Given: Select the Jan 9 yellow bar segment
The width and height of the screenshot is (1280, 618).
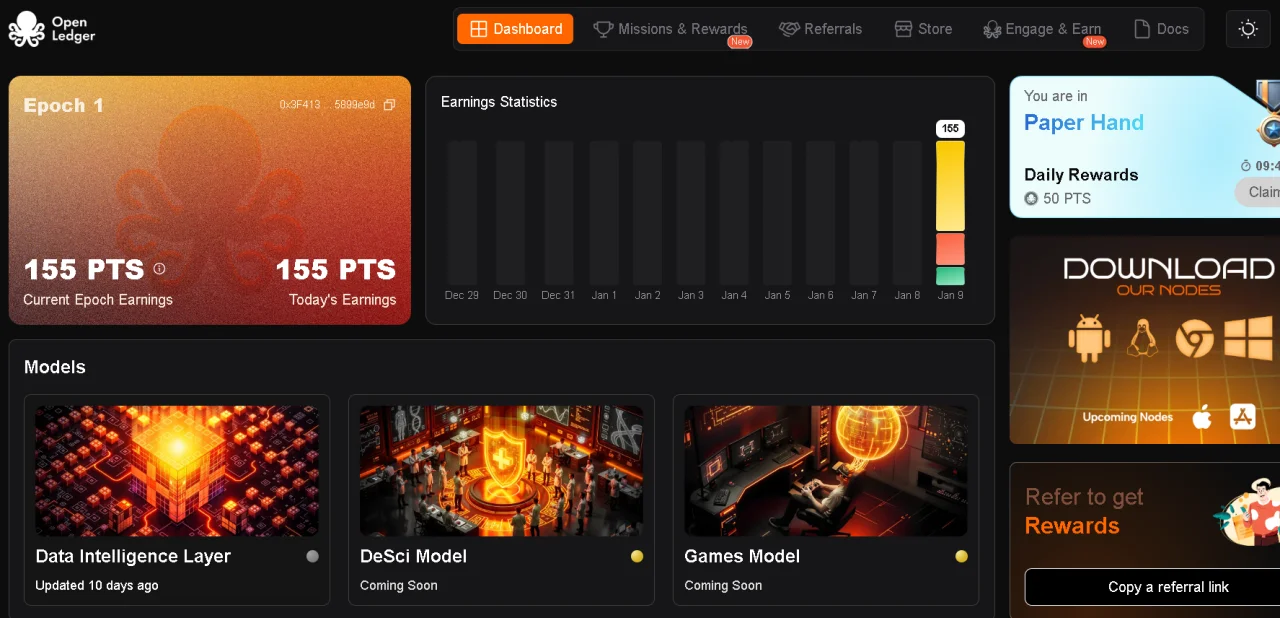Looking at the screenshot, I should pos(950,186).
